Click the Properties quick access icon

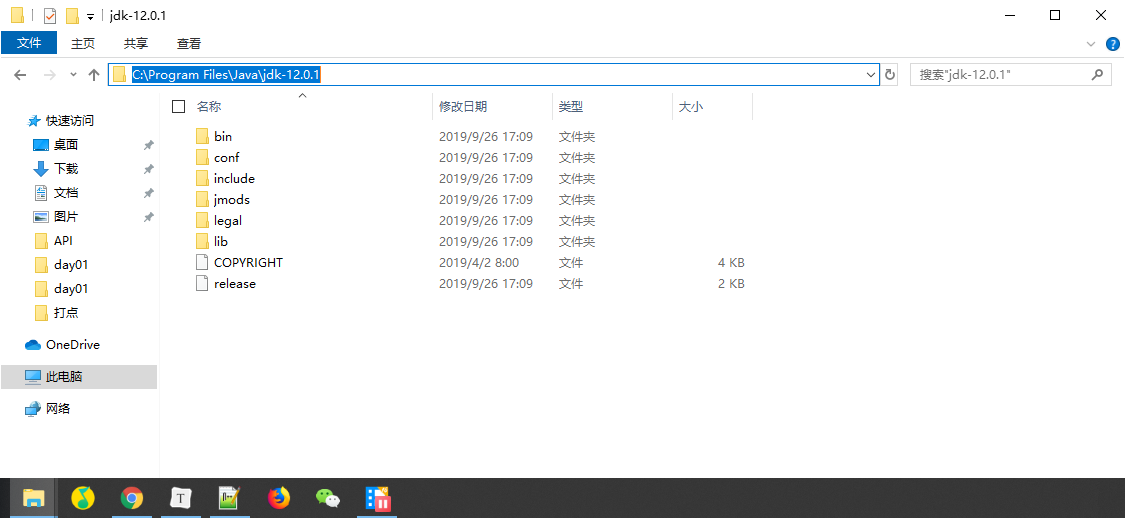point(50,16)
